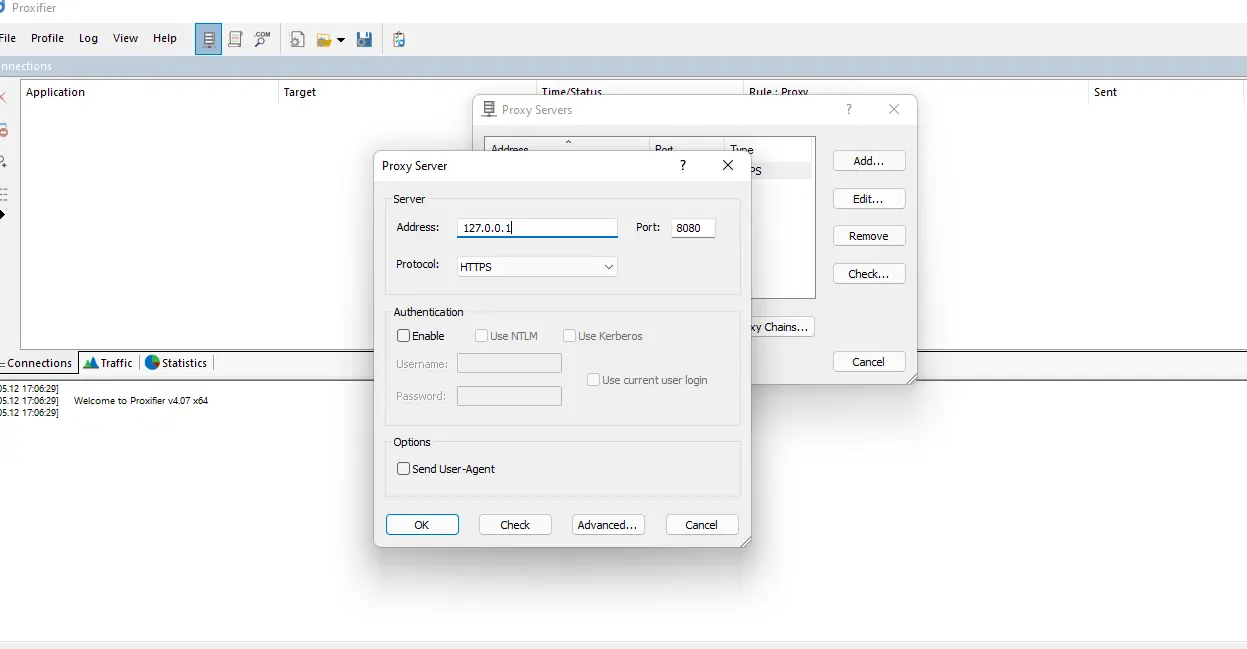Open the Protocol dropdown showing HTTPS
Viewport: 1247px width, 649px height.
537,267
